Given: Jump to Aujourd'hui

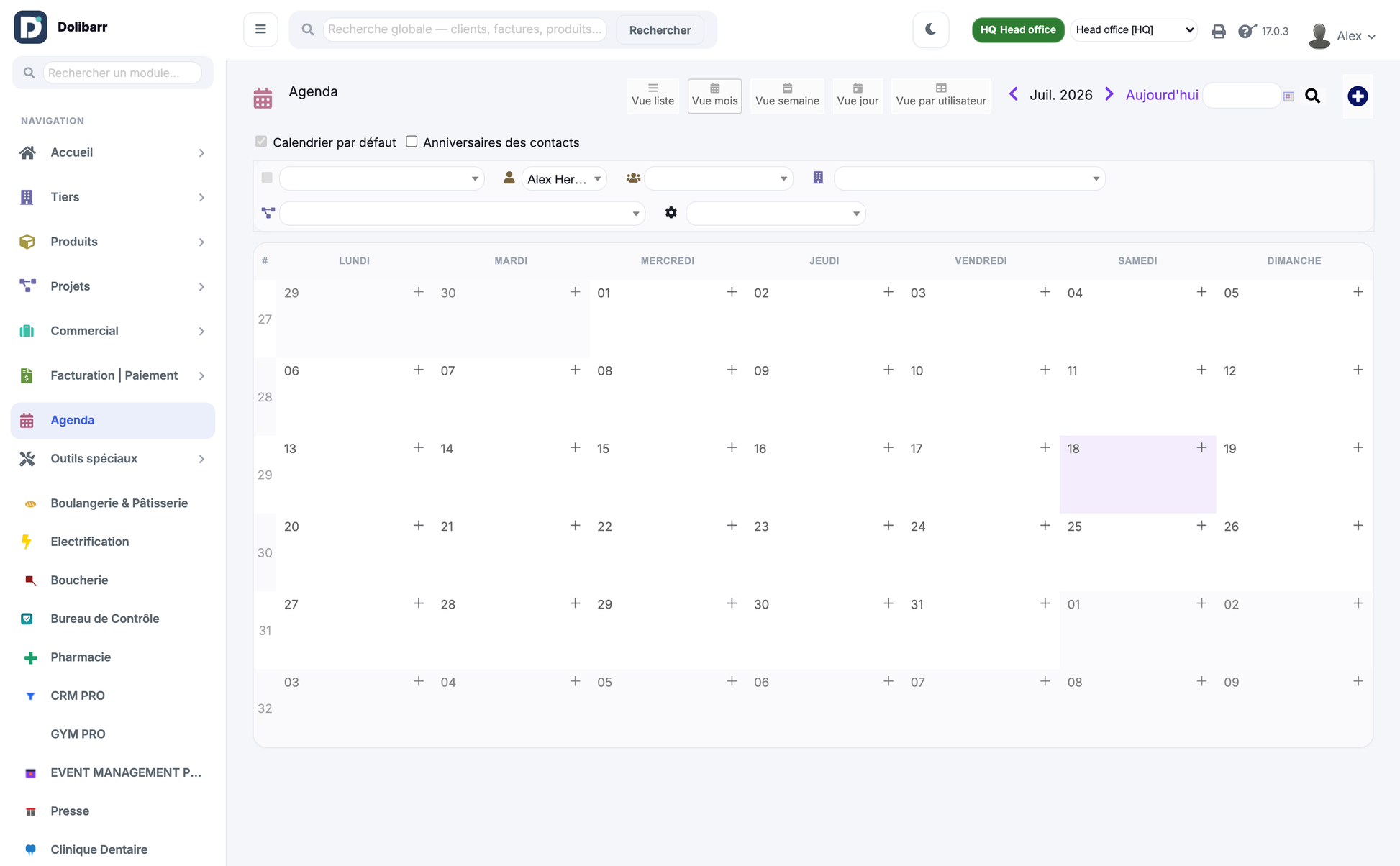Looking at the screenshot, I should pos(1161,95).
